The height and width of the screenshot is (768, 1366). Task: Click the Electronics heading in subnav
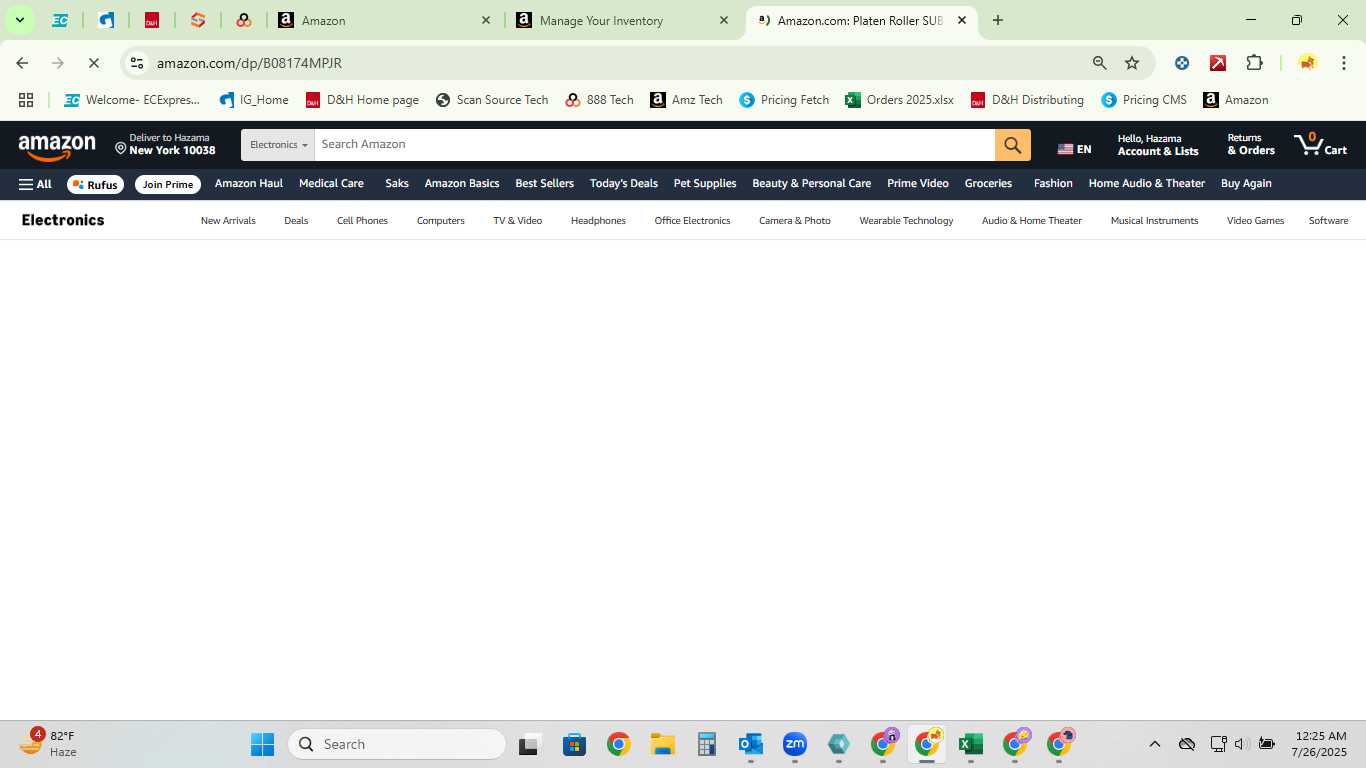click(x=63, y=220)
